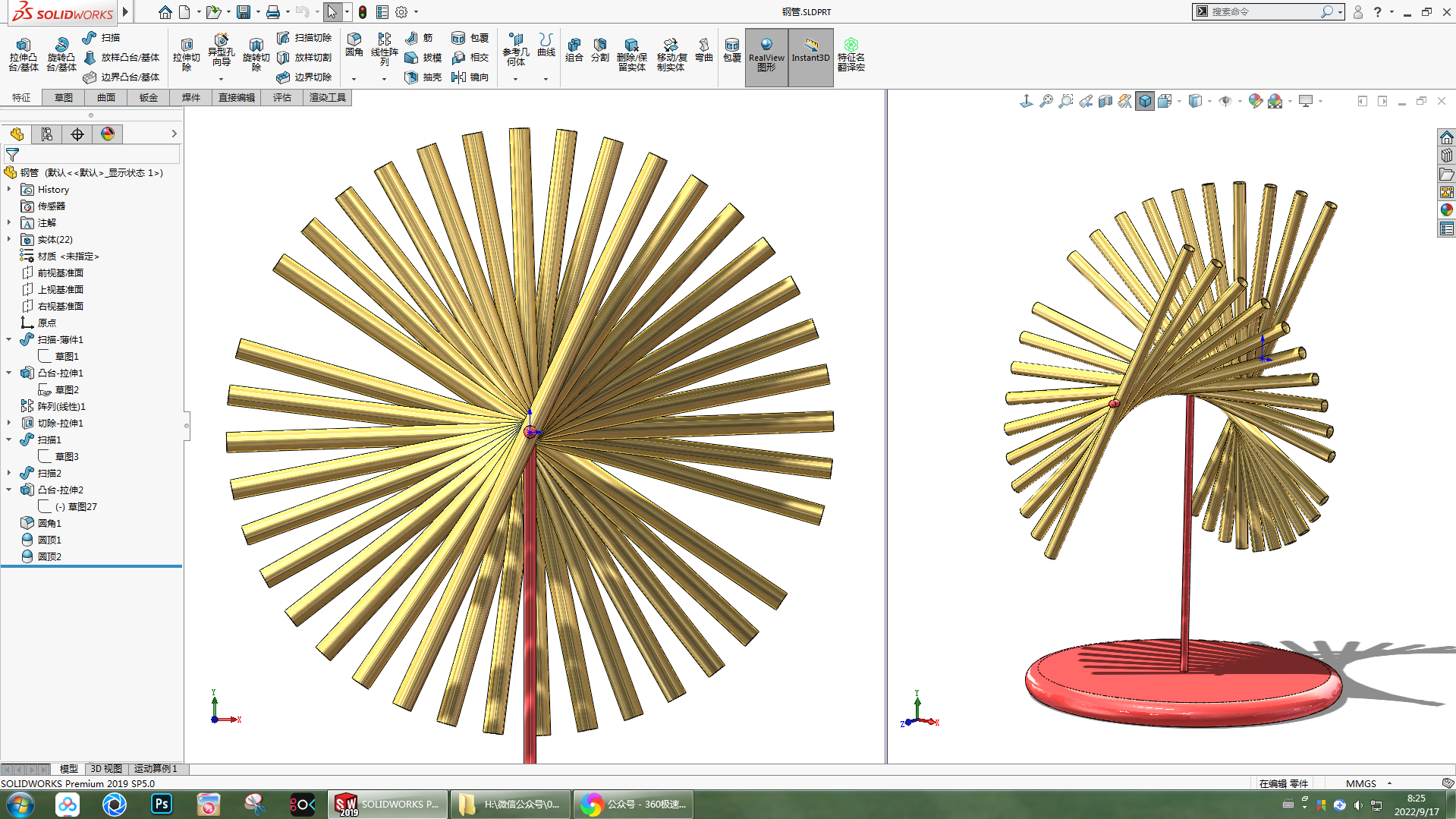Select the 边界凸台/基体 boundary boss tool

[121, 77]
